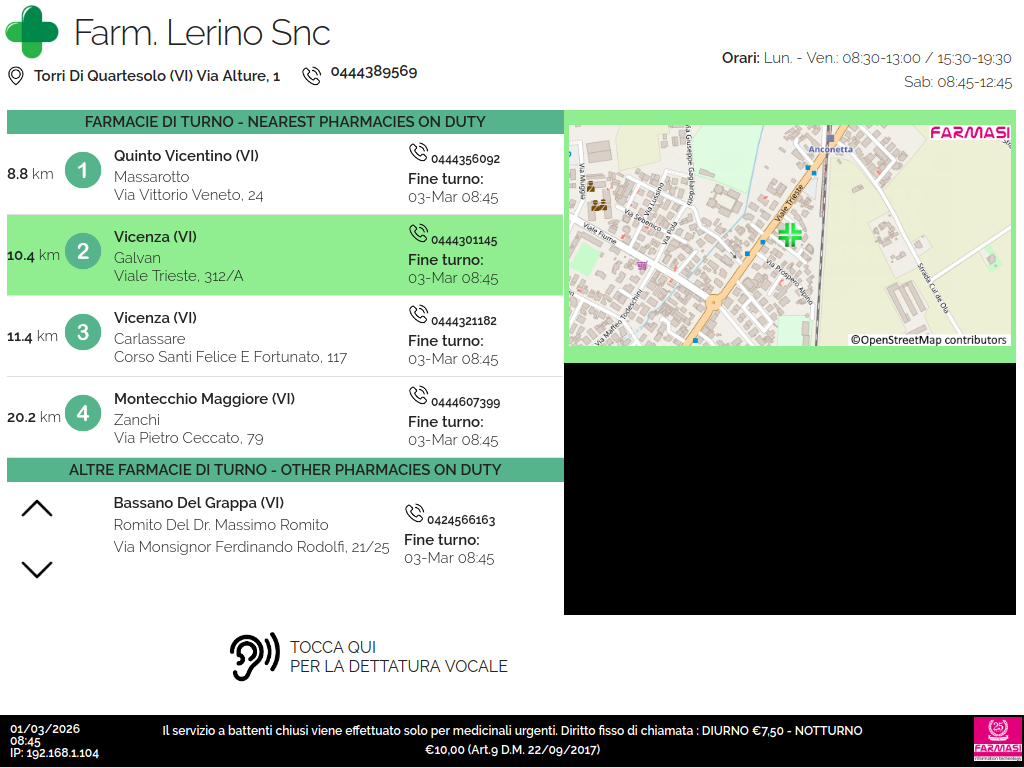Click 'Altre farmacie di turno' section header
The width and height of the screenshot is (1024, 768).
[x=285, y=470]
